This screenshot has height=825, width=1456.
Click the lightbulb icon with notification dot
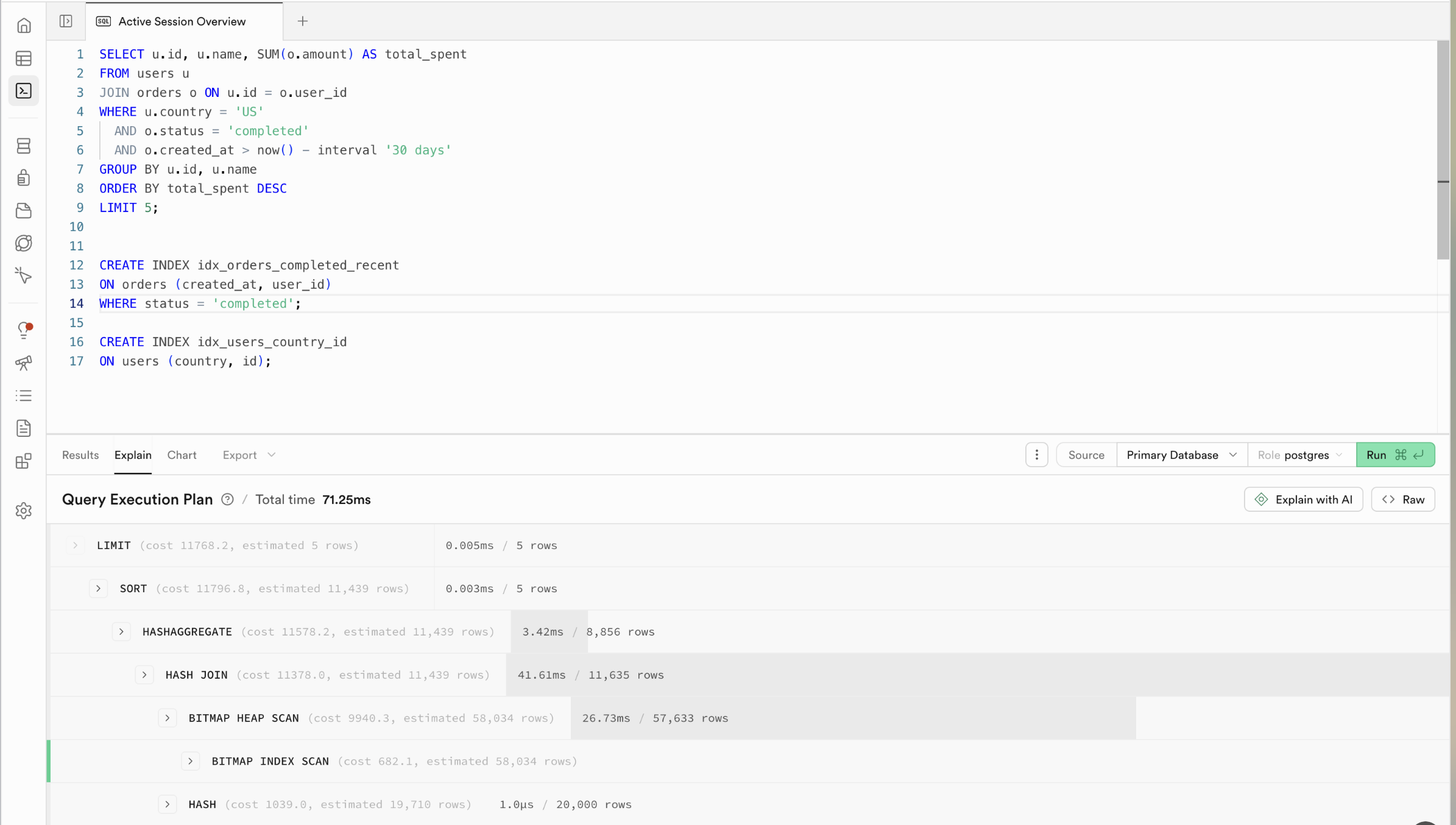coord(24,331)
